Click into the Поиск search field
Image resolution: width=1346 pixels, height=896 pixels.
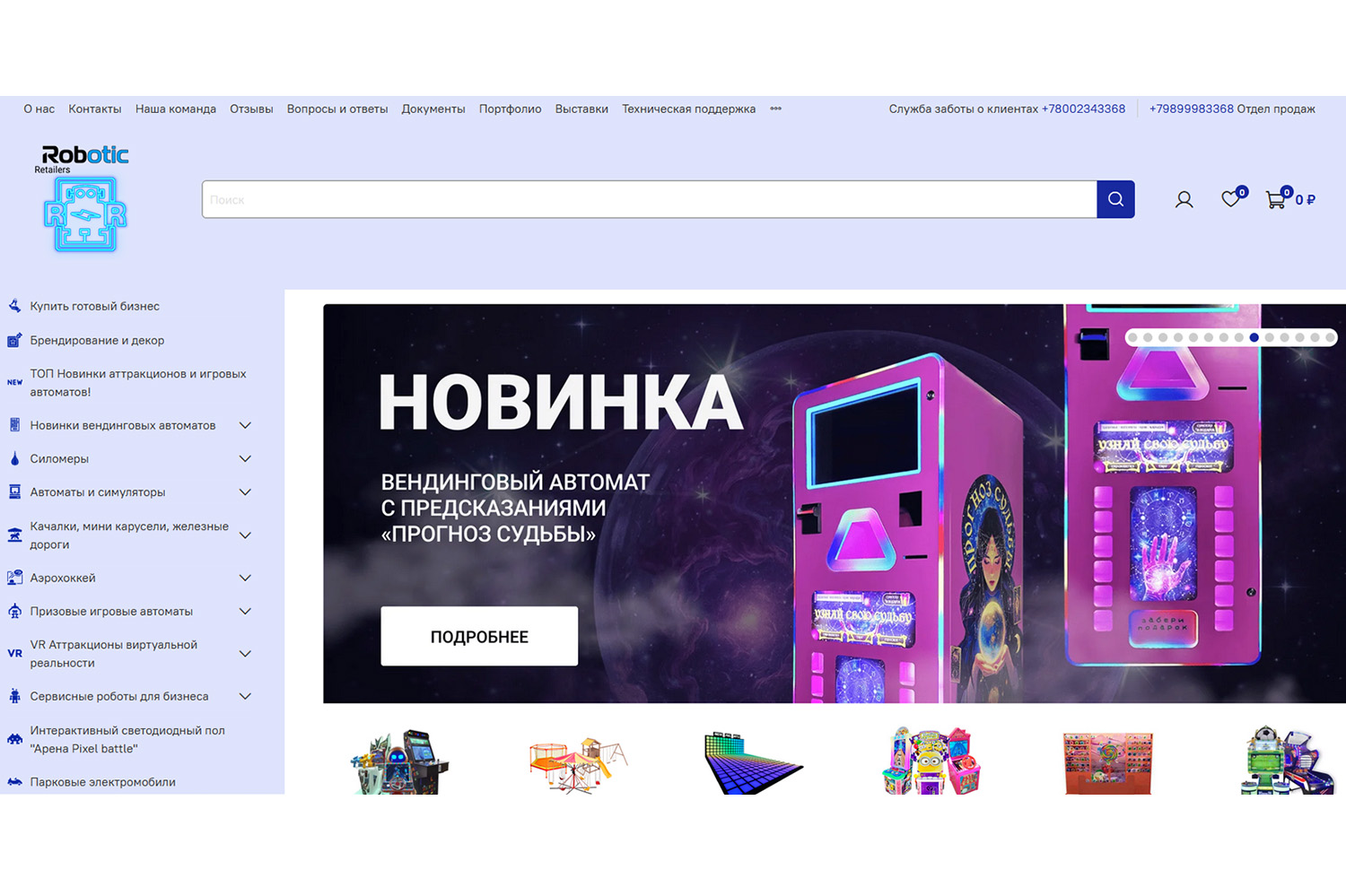[x=648, y=199]
